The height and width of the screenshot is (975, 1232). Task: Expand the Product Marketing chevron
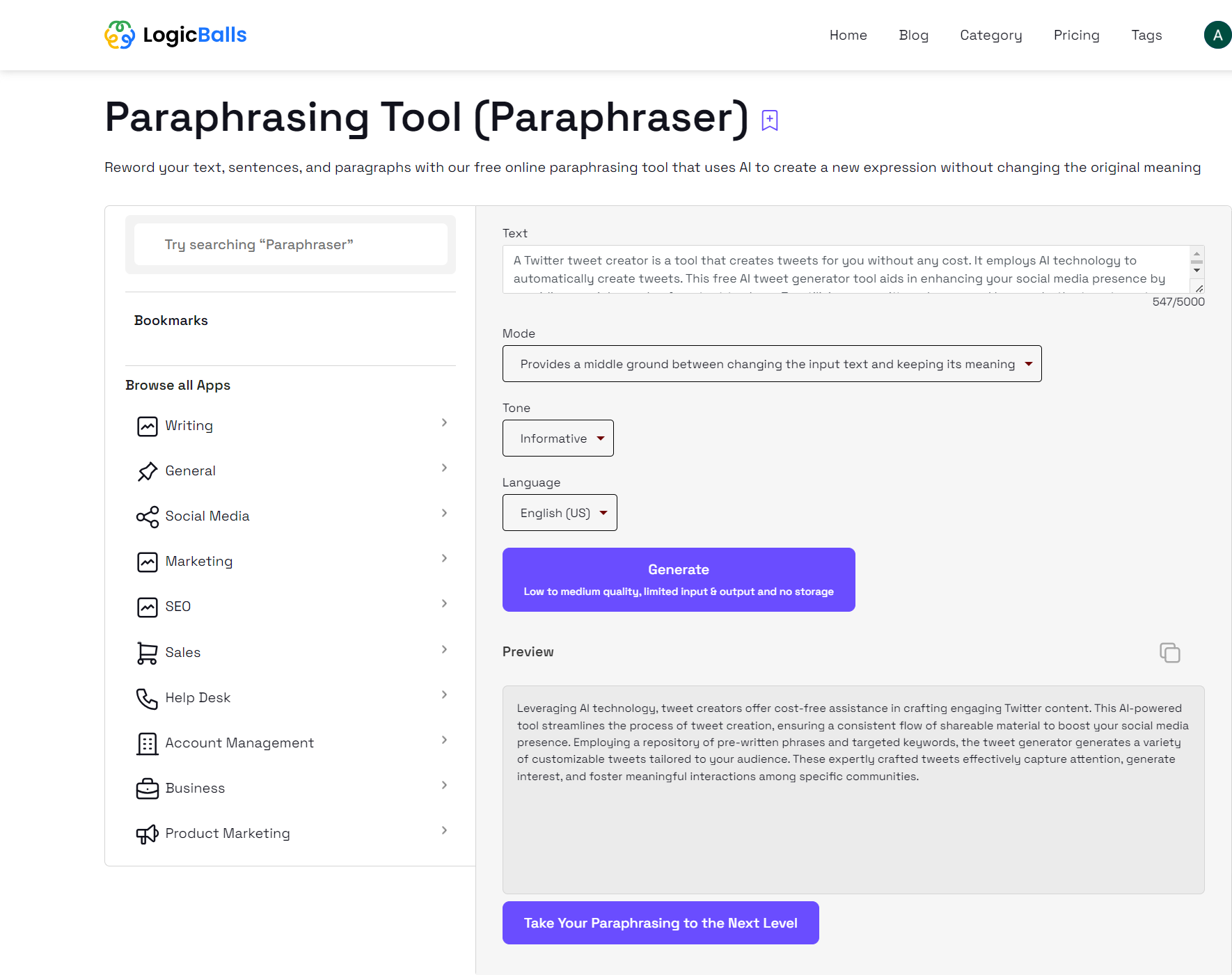pyautogui.click(x=444, y=830)
